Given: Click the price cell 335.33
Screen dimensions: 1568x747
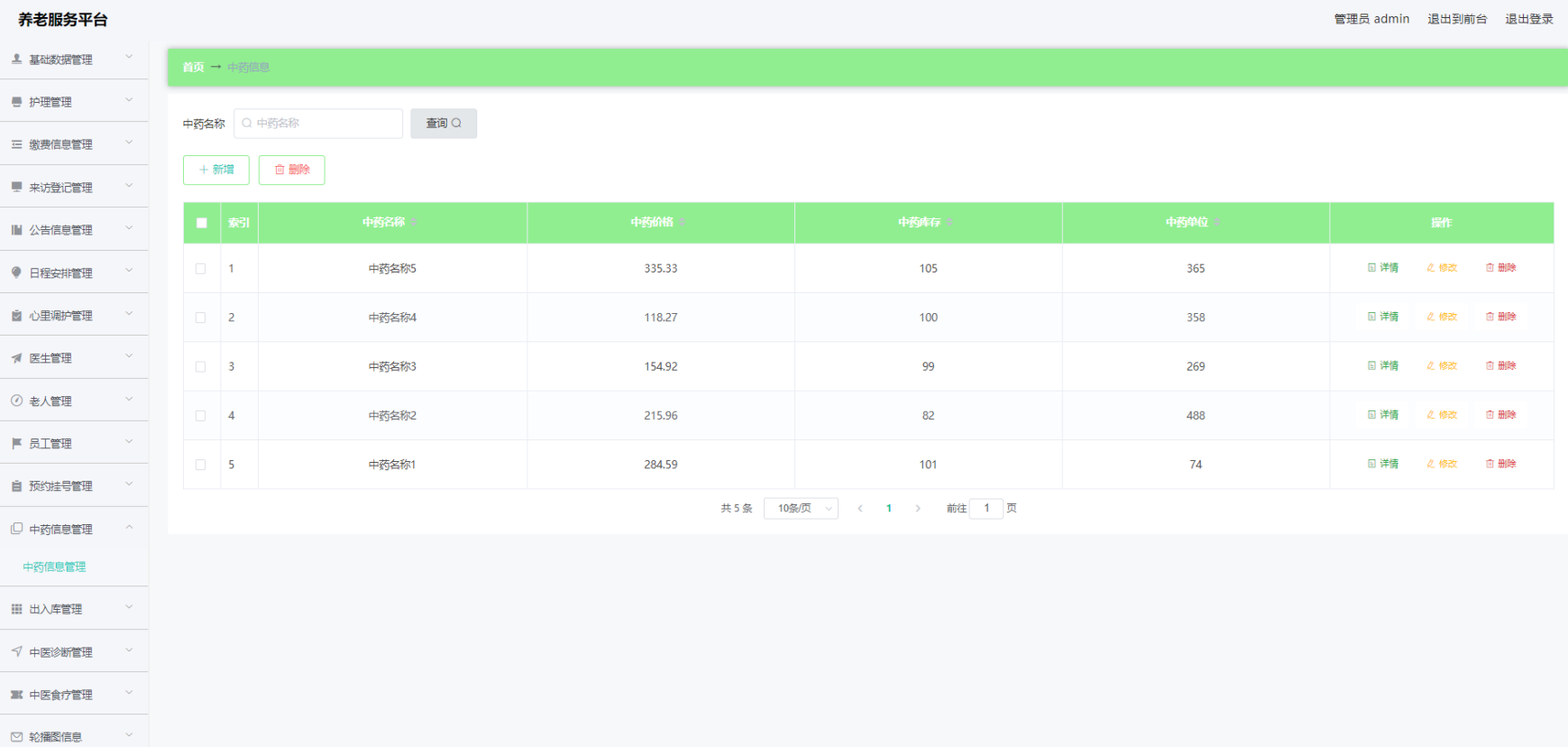Looking at the screenshot, I should tap(661, 269).
